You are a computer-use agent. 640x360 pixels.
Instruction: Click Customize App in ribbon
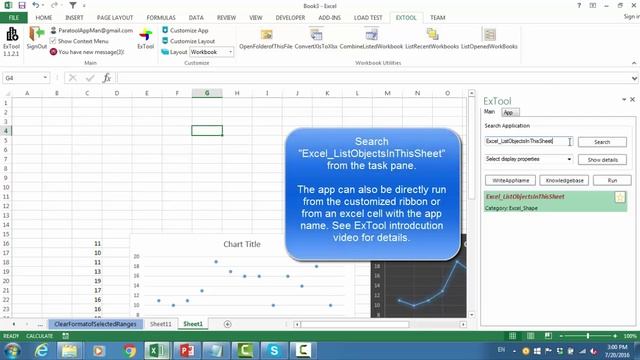click(185, 31)
